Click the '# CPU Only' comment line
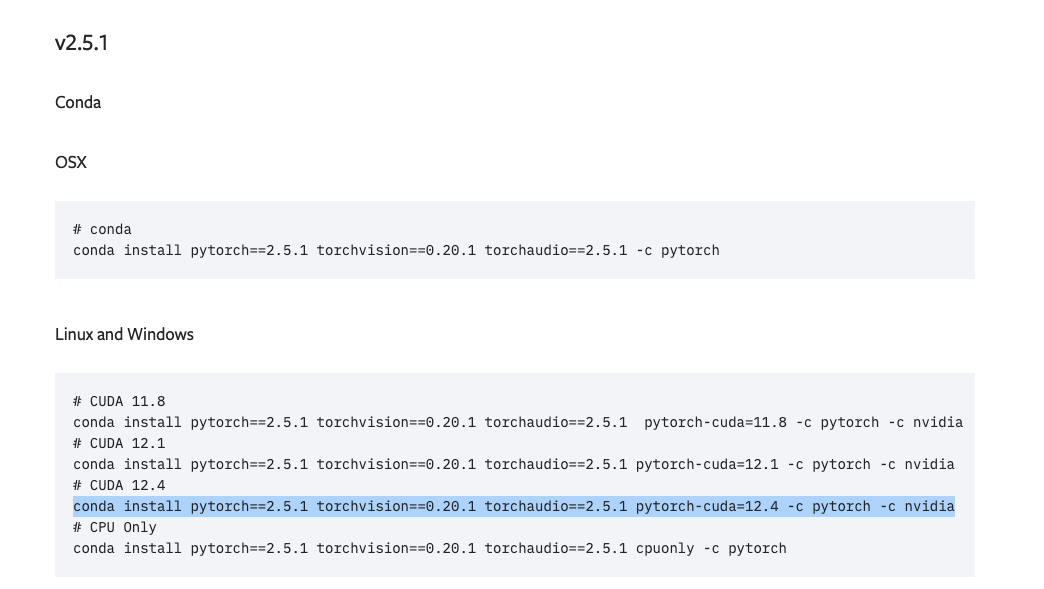The width and height of the screenshot is (1044, 589). (x=115, y=528)
